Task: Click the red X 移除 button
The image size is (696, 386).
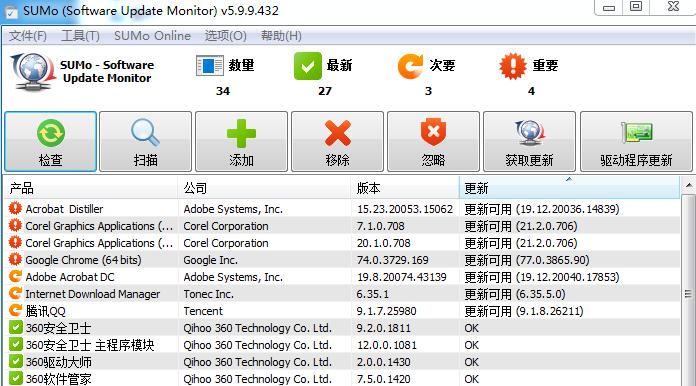Action: point(337,142)
